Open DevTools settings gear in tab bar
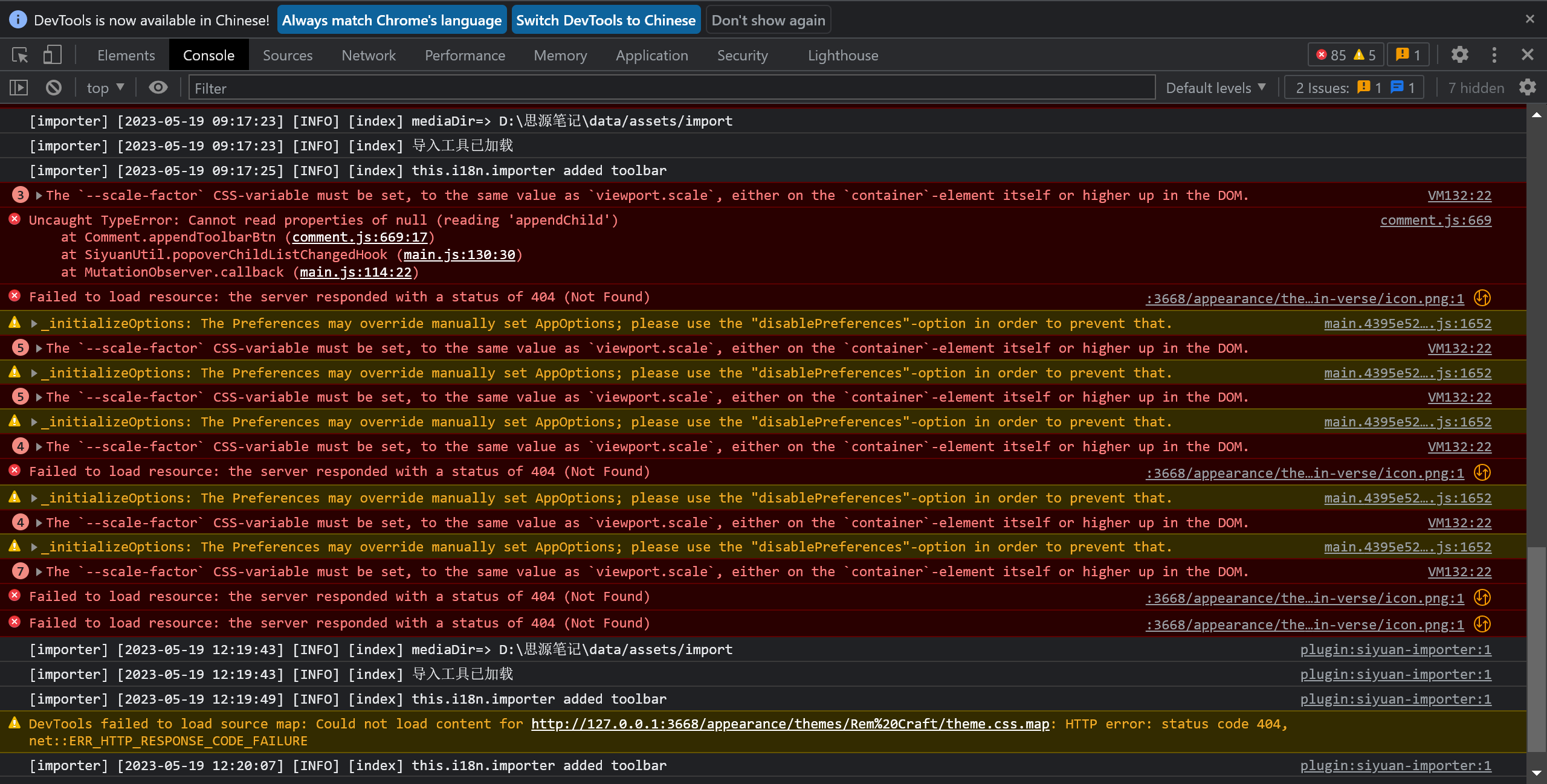 point(1459,55)
